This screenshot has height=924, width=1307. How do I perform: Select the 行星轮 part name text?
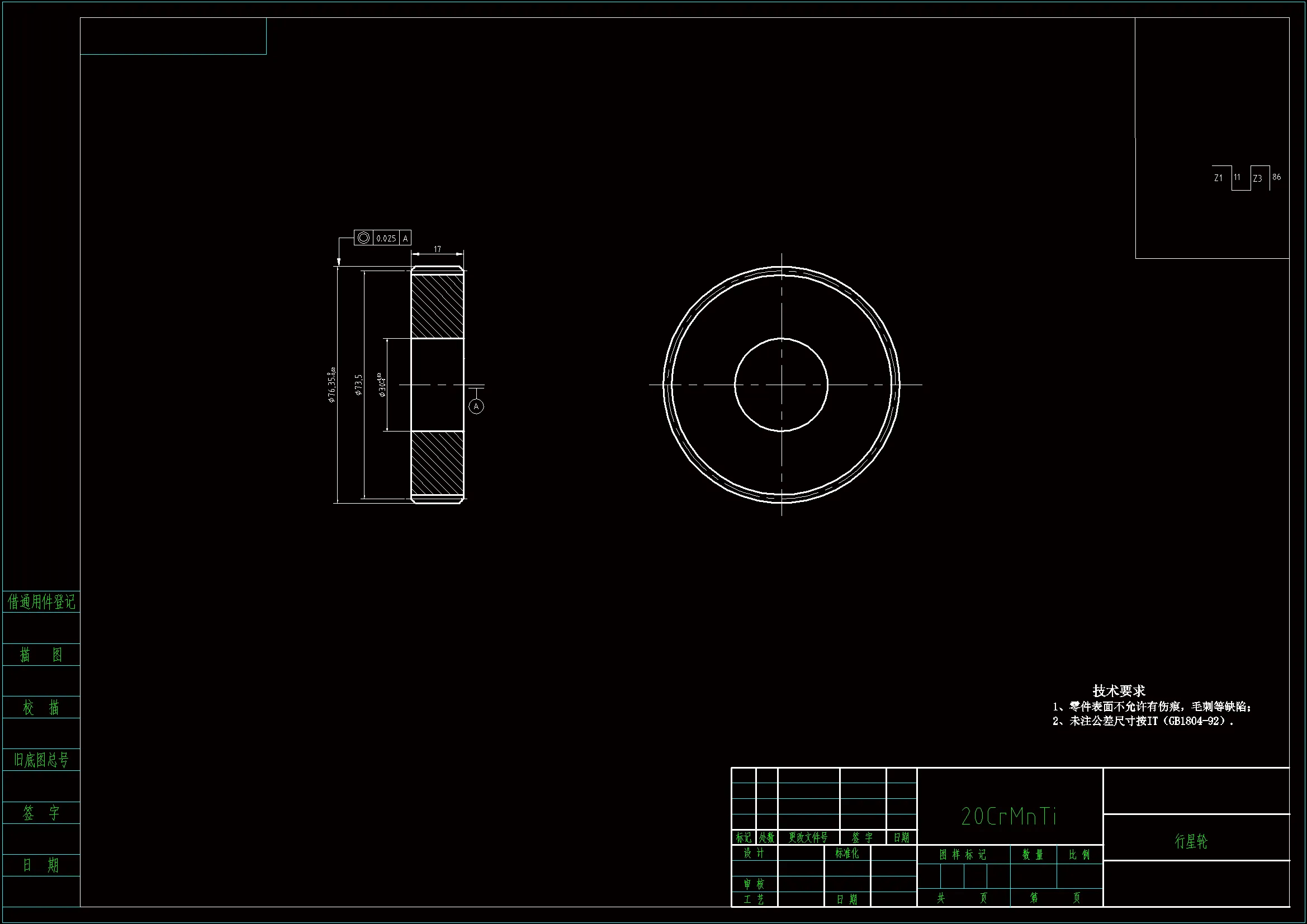pyautogui.click(x=1191, y=841)
